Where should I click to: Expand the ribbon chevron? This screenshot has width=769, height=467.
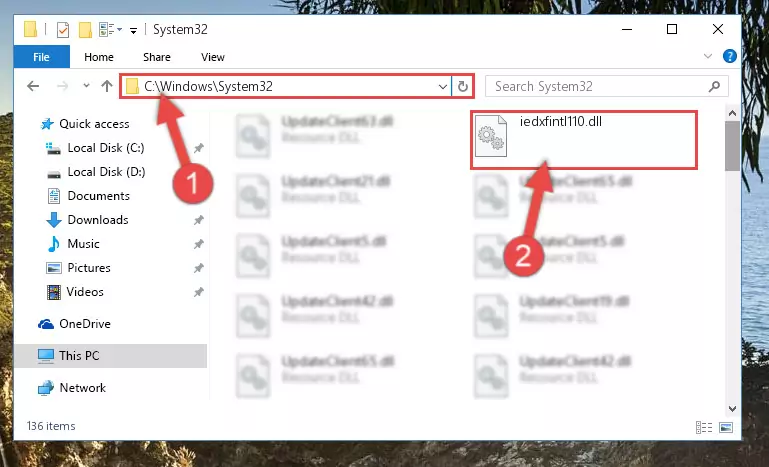[x=708, y=56]
